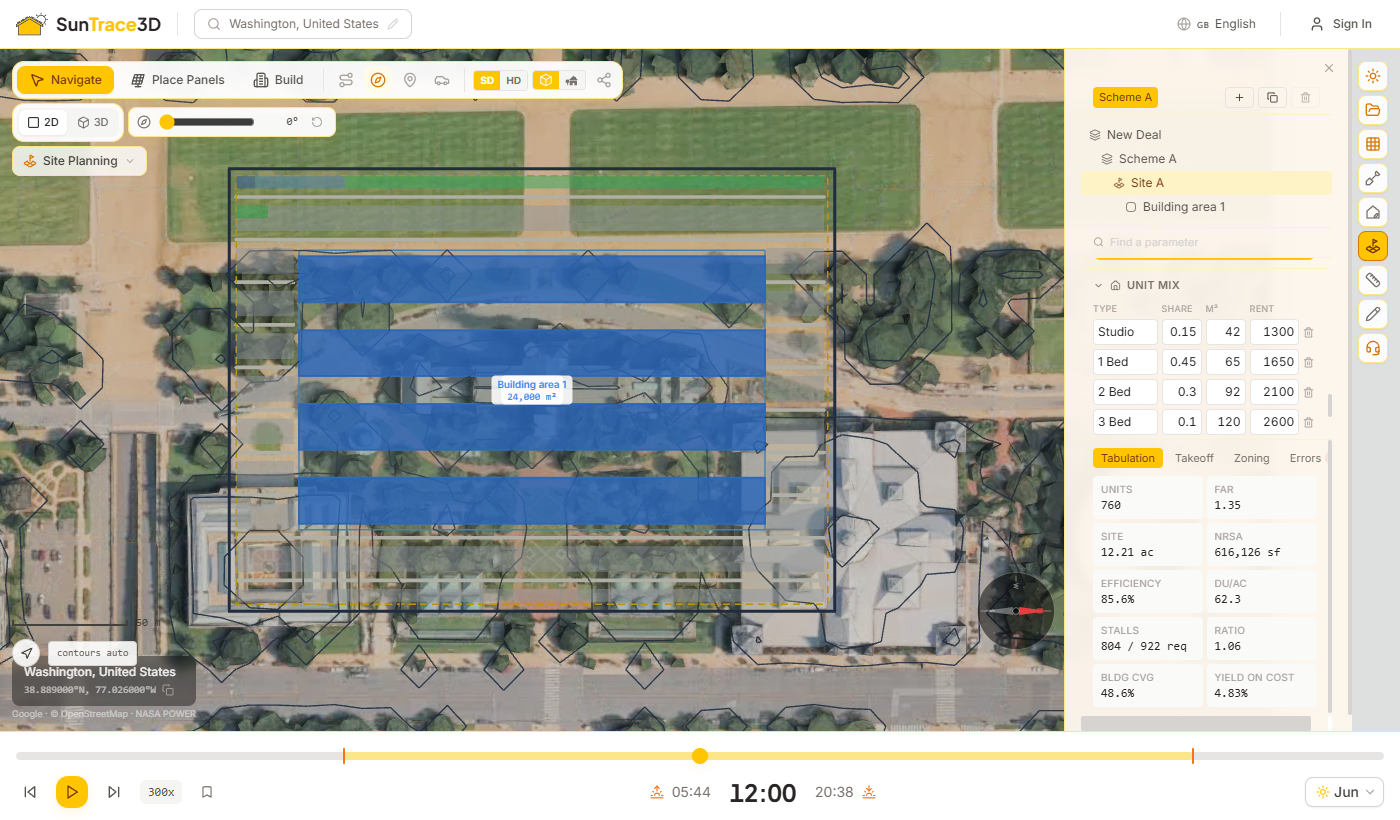Click the share icon in toolbar

604,80
